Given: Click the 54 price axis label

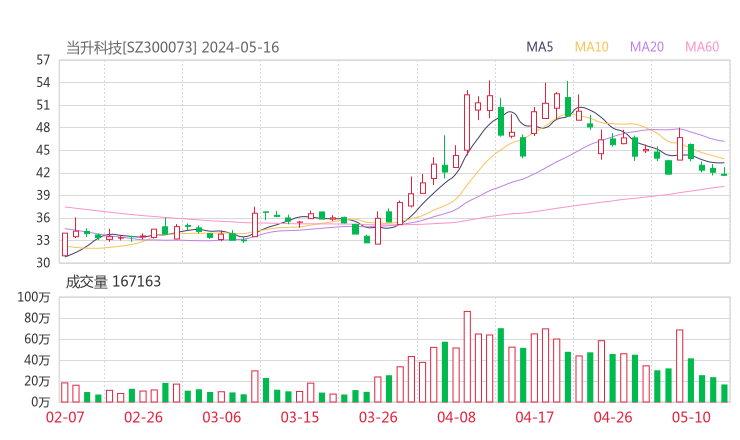Looking at the screenshot, I should click(x=43, y=83).
